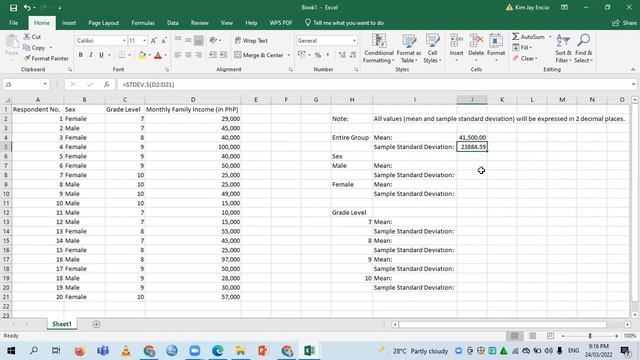Open Windows Start menu
The image size is (640, 360).
pos(11,351)
